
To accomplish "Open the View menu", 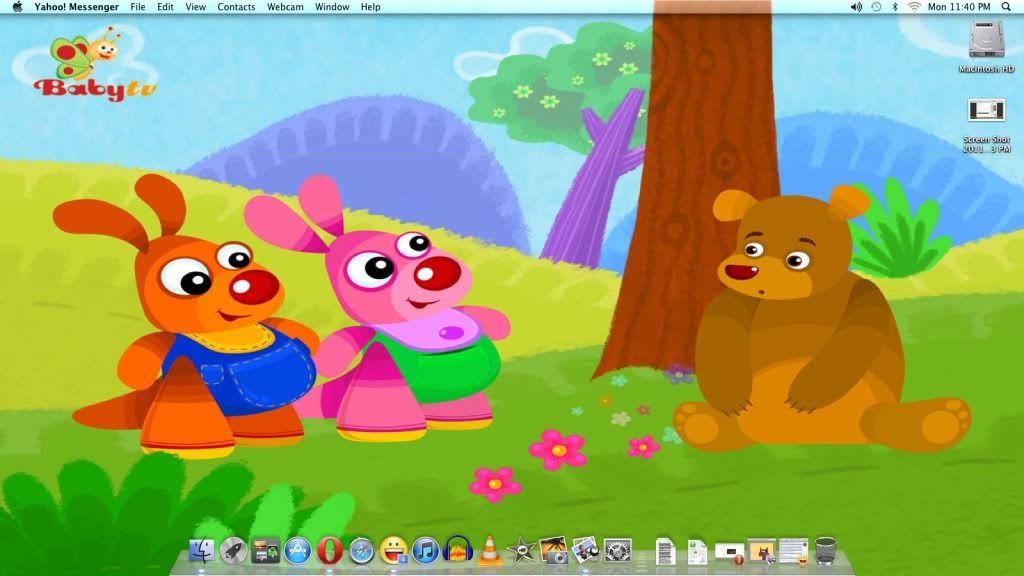I will coord(195,7).
